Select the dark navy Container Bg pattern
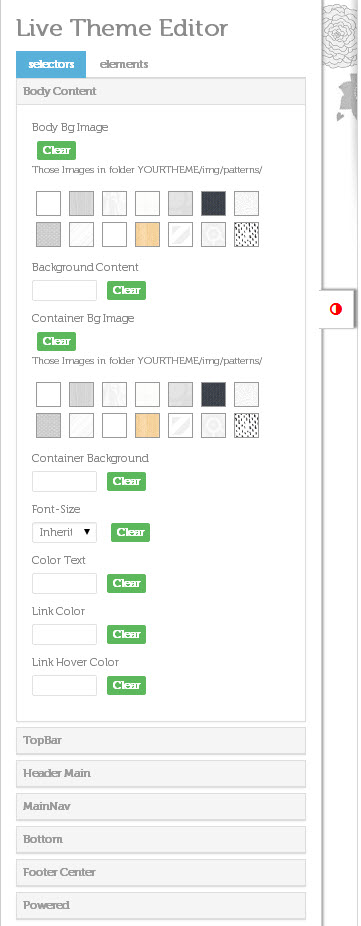 (213, 394)
